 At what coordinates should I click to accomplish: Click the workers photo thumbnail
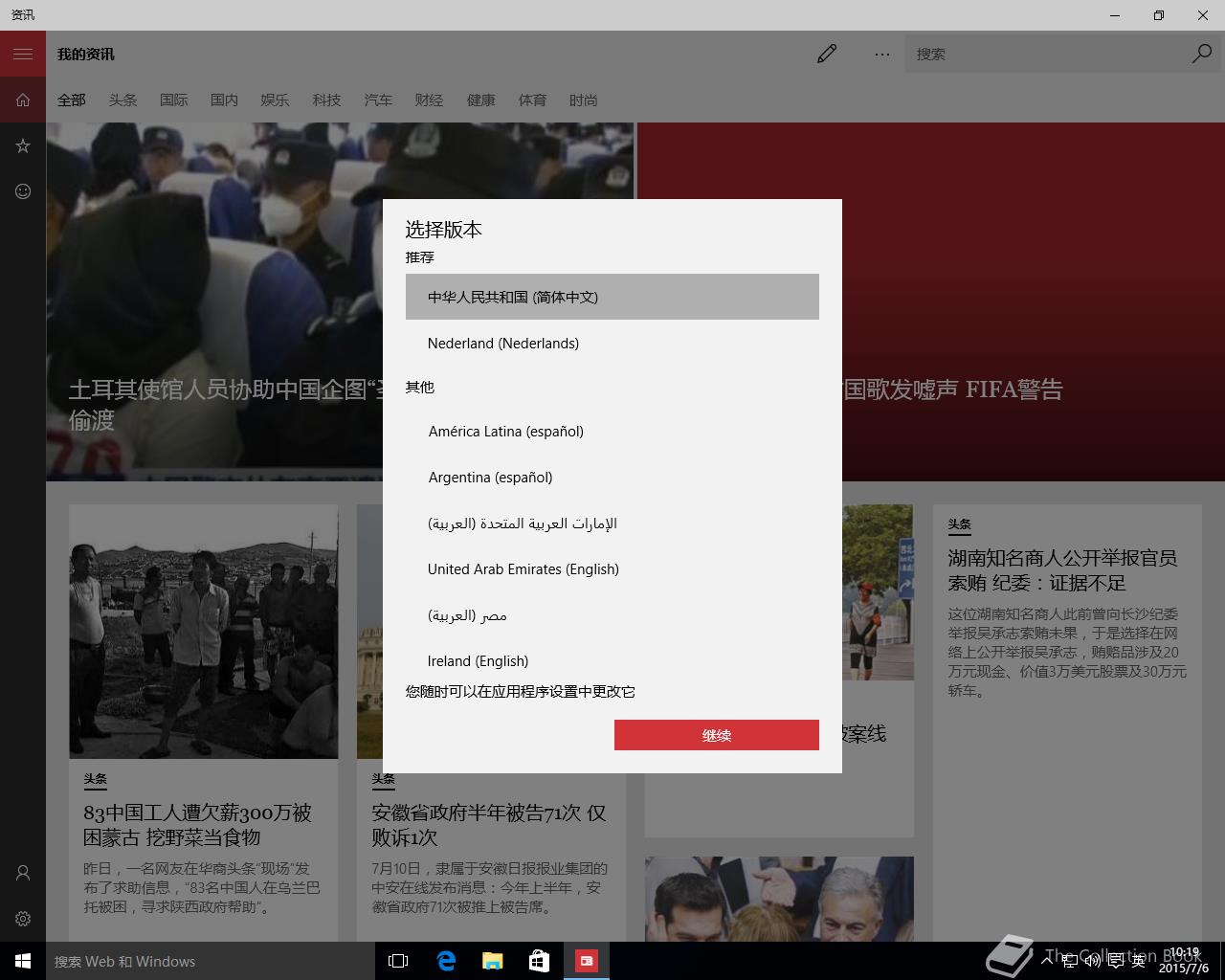point(204,632)
